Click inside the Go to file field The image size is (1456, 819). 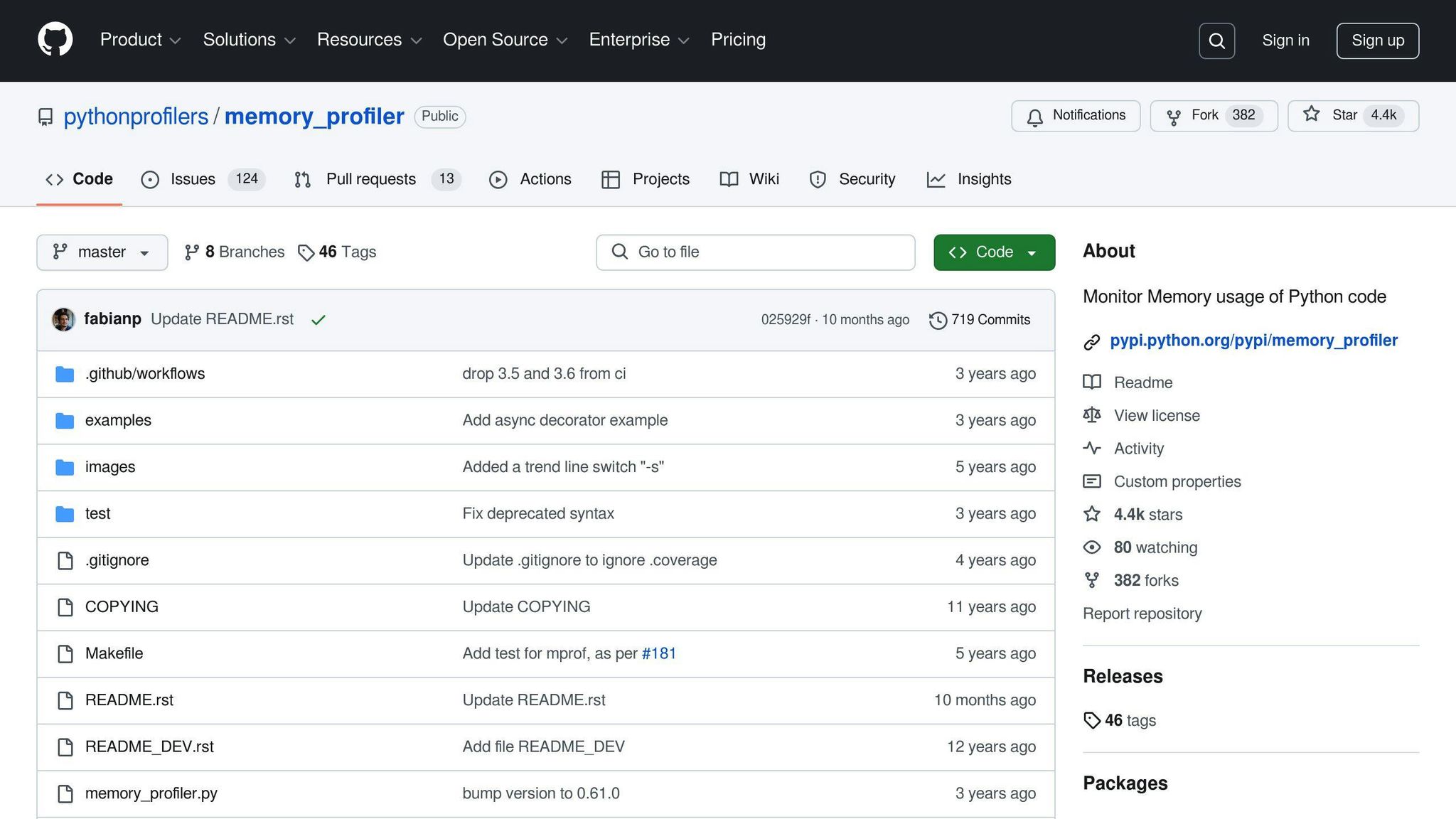click(754, 252)
